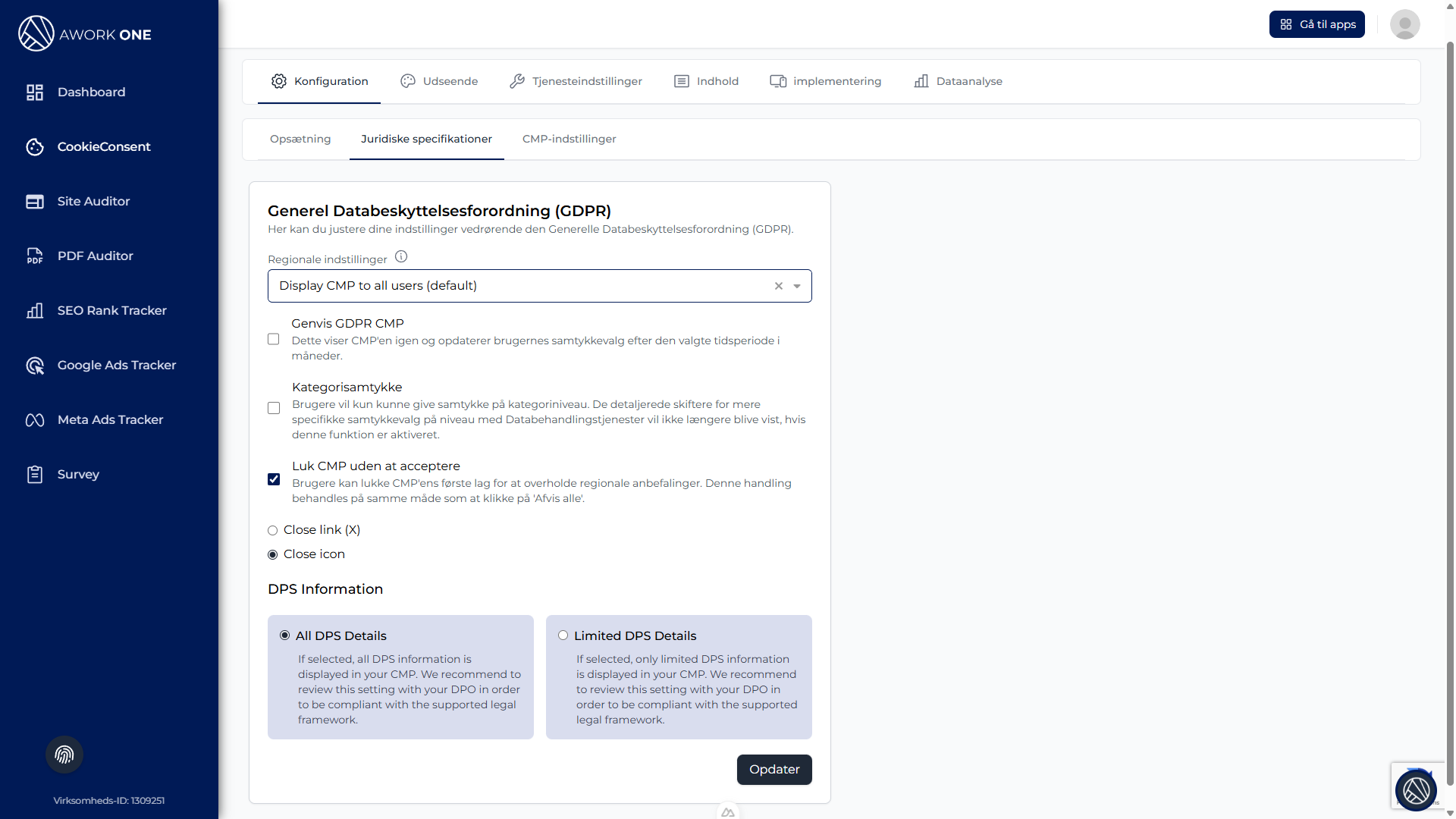Select the Meta Ads Tracker icon

point(35,420)
